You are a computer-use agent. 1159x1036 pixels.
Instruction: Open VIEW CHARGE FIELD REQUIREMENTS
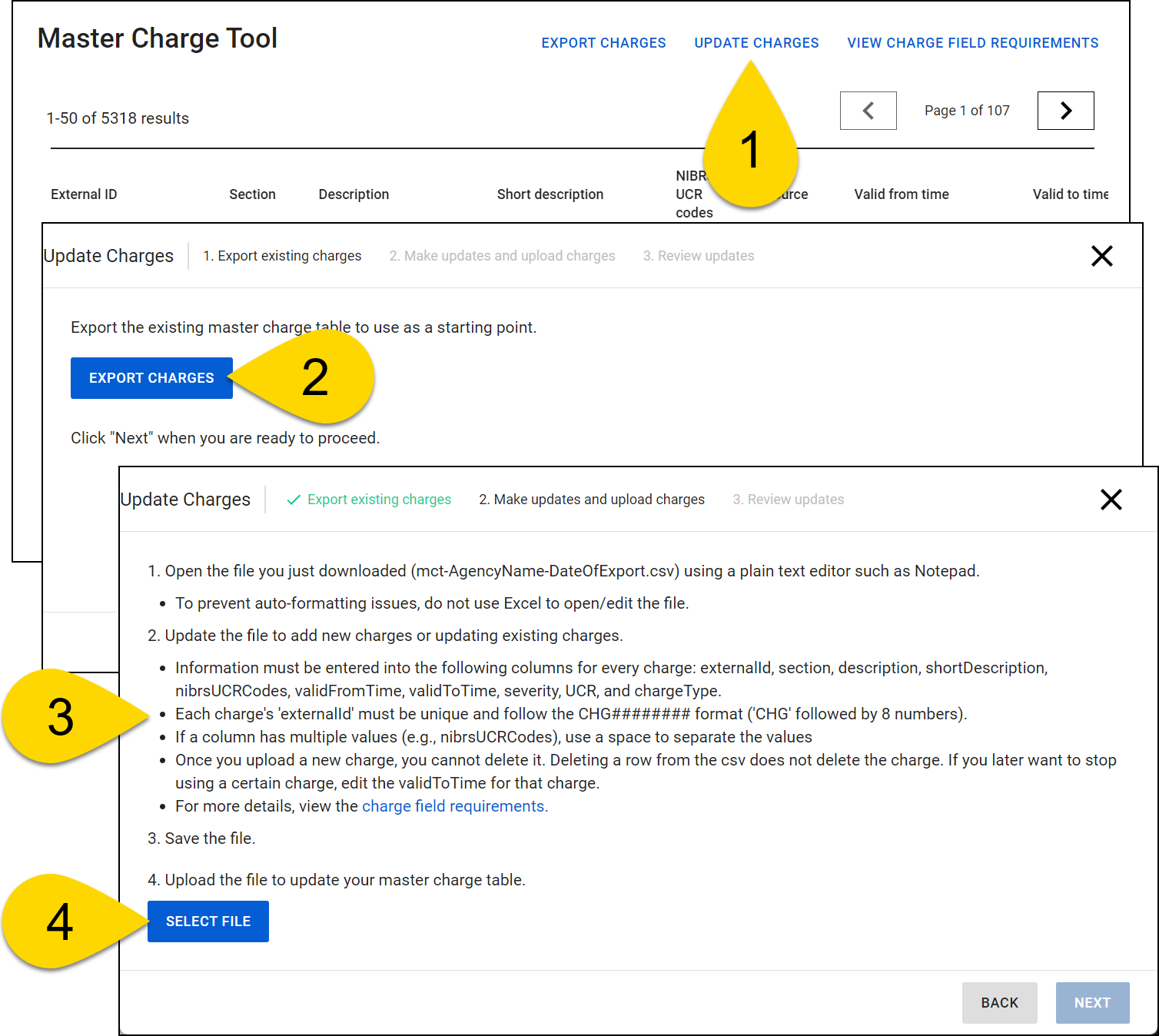972,42
